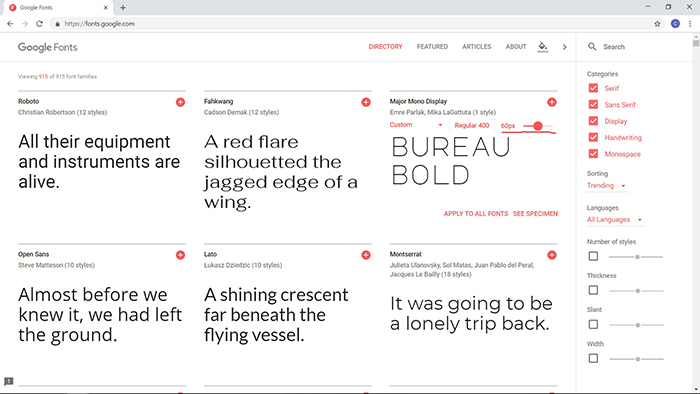Image resolution: width=700 pixels, height=394 pixels.
Task: Open the Roboto font name link
Action: click(29, 101)
